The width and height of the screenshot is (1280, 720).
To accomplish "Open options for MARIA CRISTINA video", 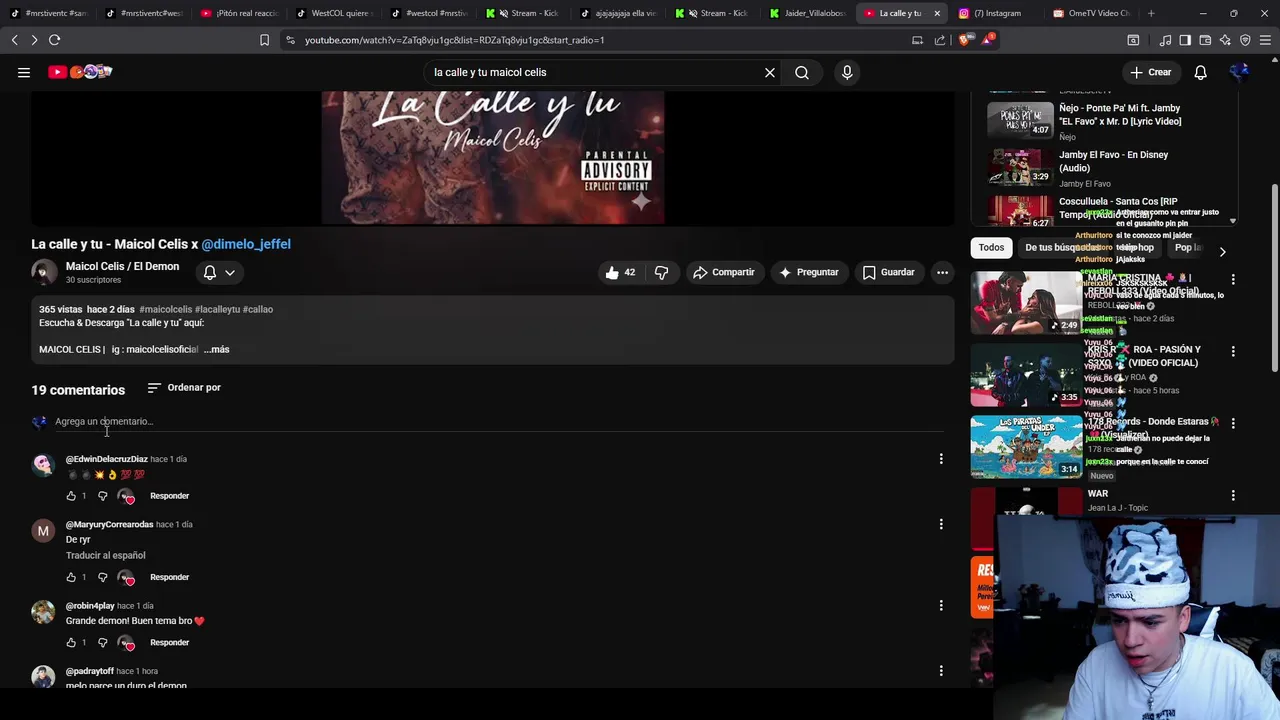I will 1233,280.
